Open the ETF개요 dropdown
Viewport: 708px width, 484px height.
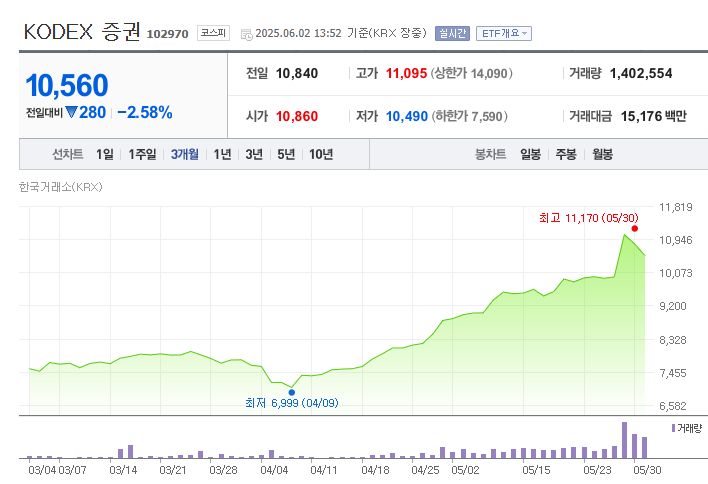pyautogui.click(x=503, y=33)
